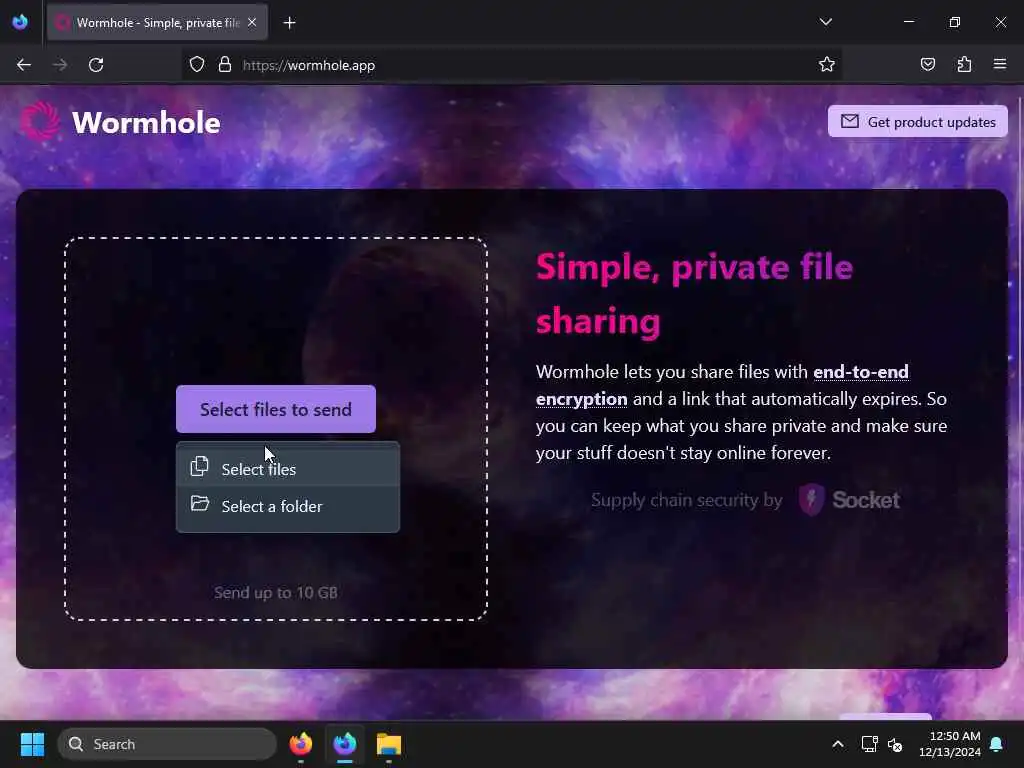Screen dimensions: 1024x768
Task: Click the taskbar Search box
Action: click(167, 744)
